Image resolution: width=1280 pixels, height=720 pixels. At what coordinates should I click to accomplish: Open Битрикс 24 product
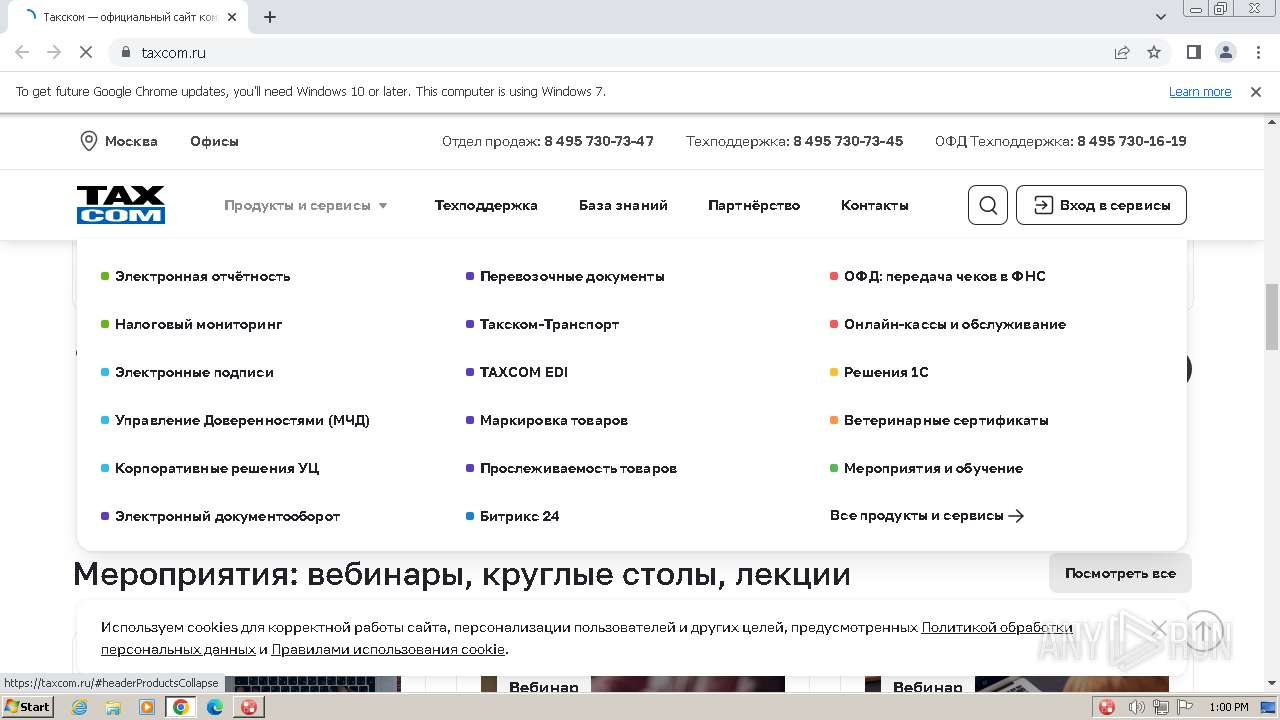519,516
